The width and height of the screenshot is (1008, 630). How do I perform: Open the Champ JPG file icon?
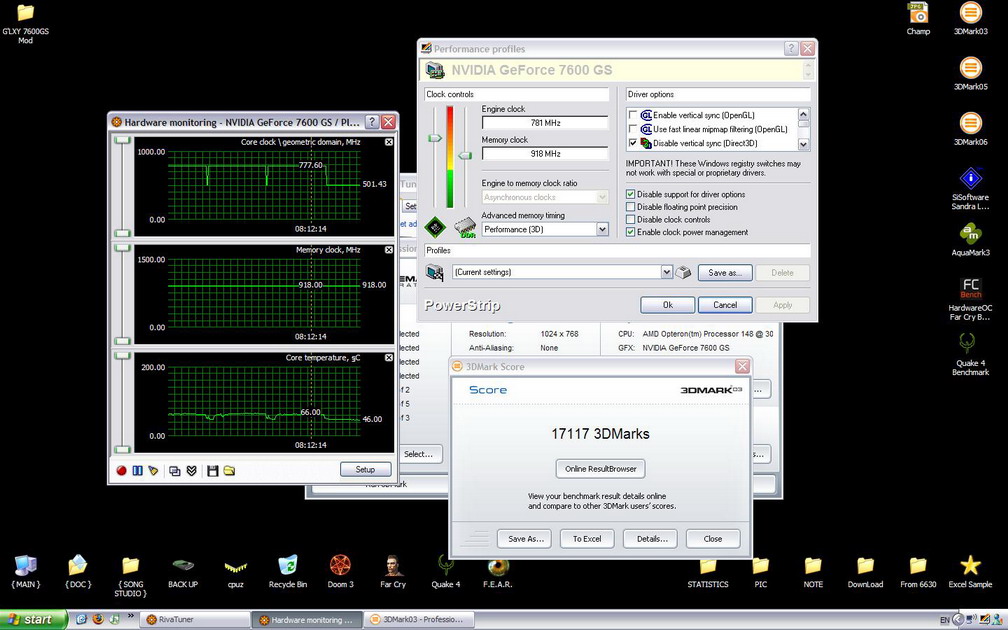pyautogui.click(x=918, y=18)
